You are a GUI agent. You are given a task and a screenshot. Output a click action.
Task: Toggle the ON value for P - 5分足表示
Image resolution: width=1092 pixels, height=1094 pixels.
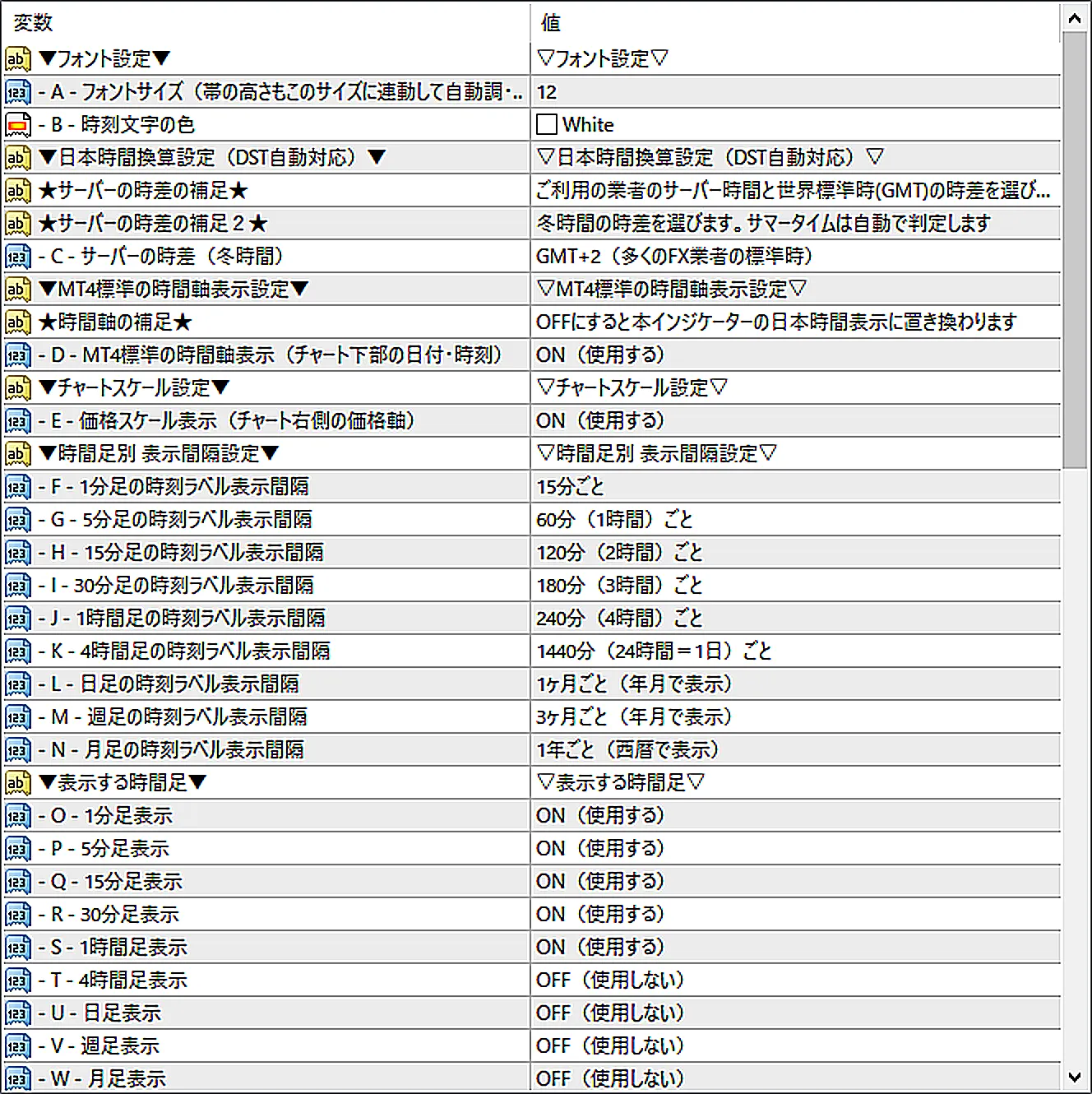795,849
